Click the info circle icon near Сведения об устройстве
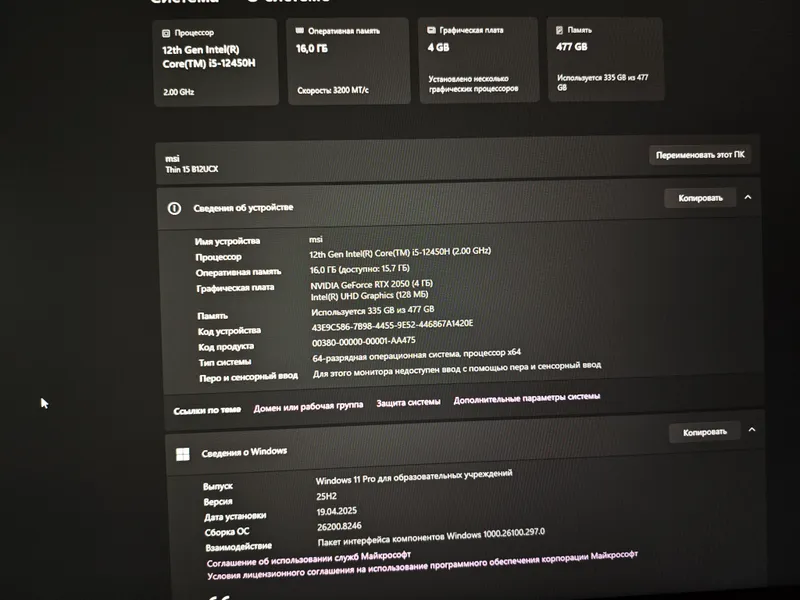Viewport: 800px width, 600px height. [174, 208]
